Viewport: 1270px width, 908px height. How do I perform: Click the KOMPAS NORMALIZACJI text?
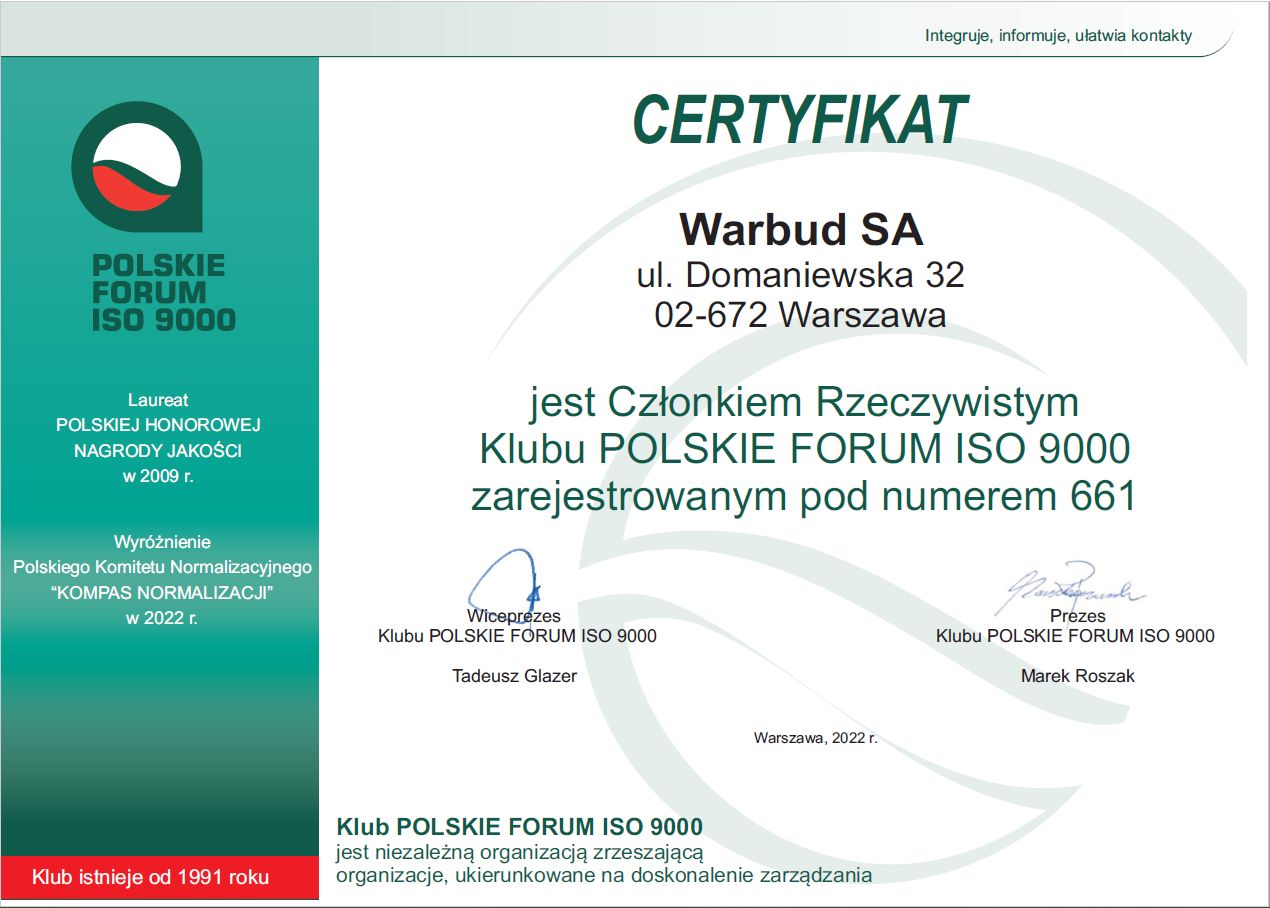162,592
